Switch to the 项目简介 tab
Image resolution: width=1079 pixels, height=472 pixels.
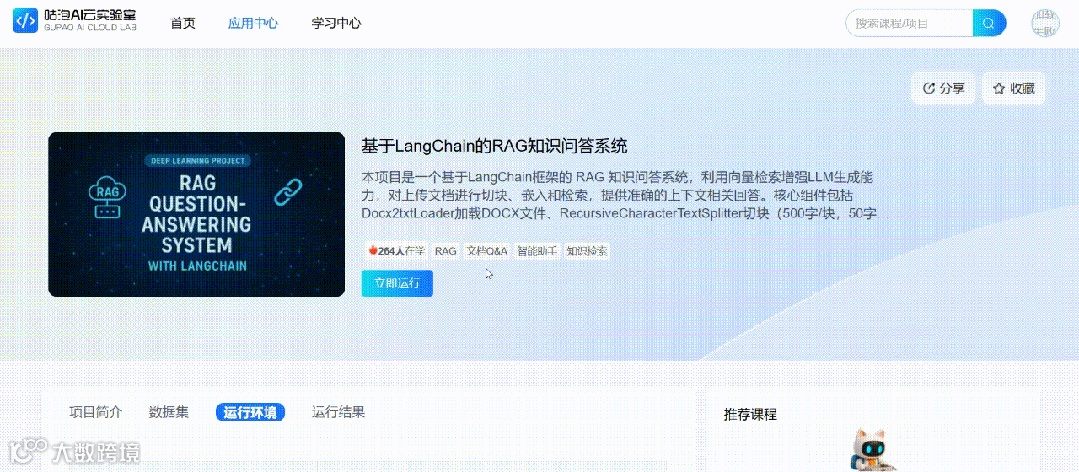point(95,412)
